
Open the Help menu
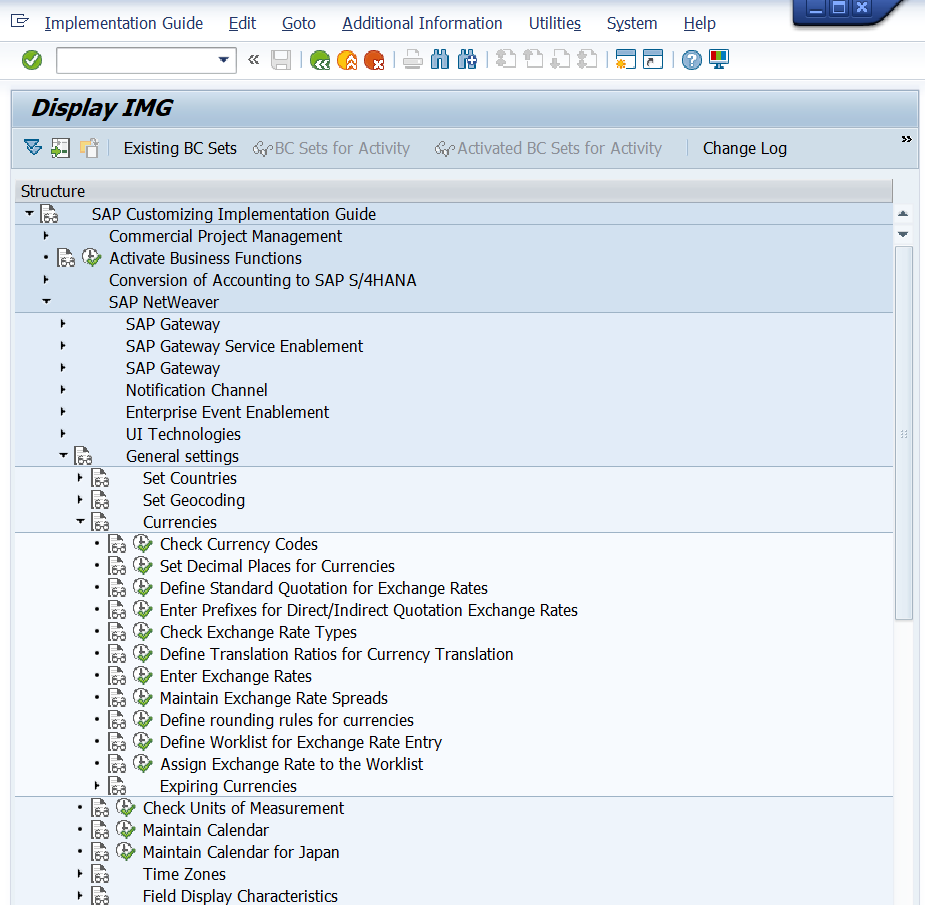700,24
